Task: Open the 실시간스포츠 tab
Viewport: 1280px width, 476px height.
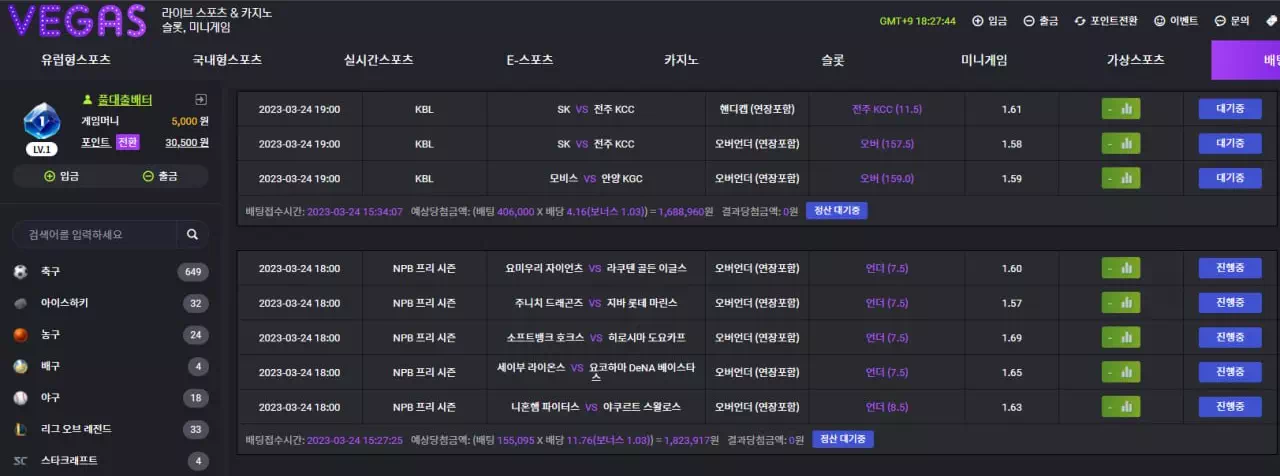Action: coord(378,60)
